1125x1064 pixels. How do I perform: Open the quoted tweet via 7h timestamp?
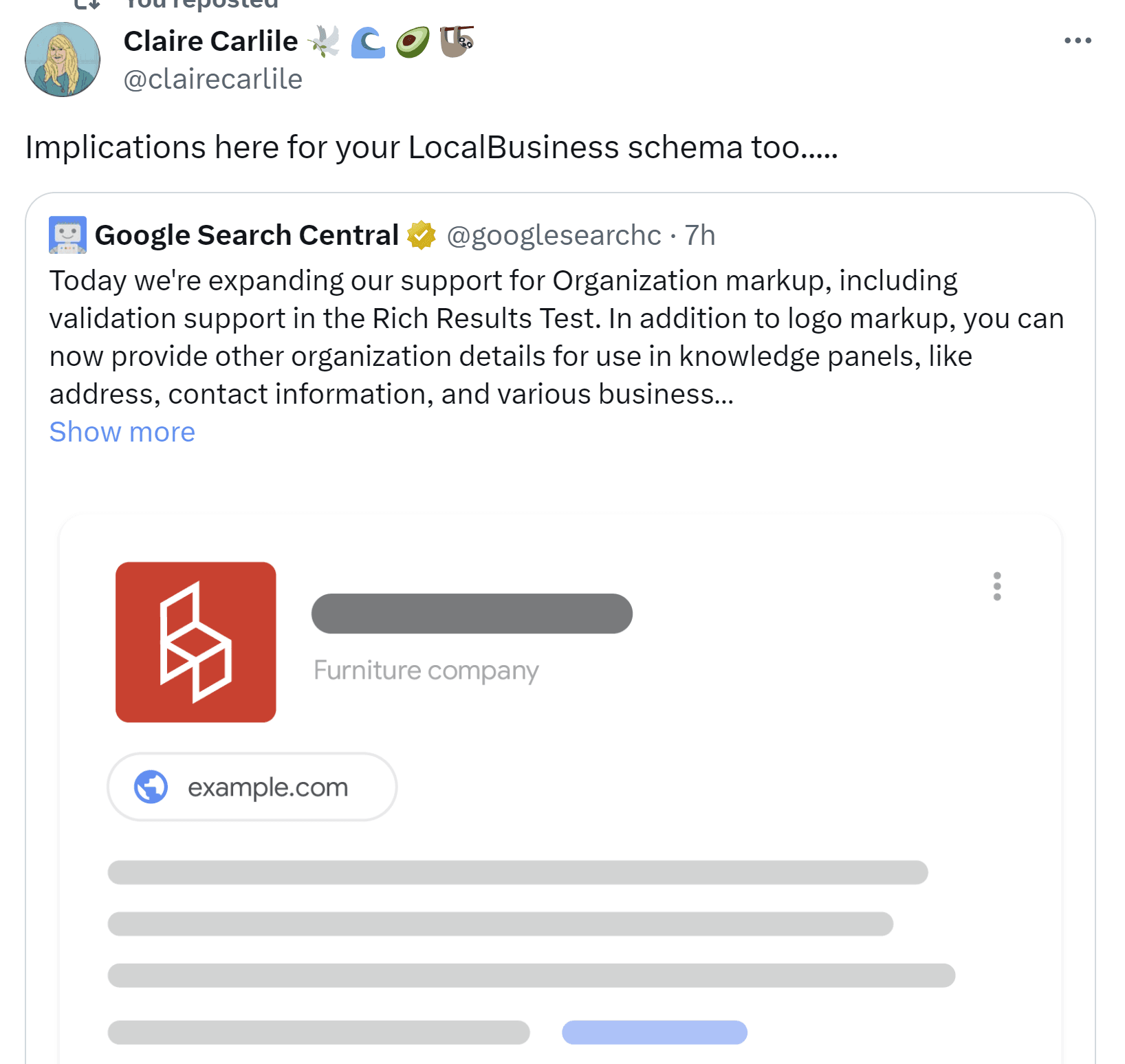[700, 235]
